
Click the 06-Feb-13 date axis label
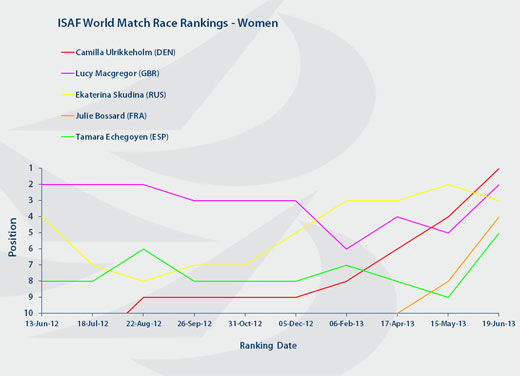pos(347,324)
